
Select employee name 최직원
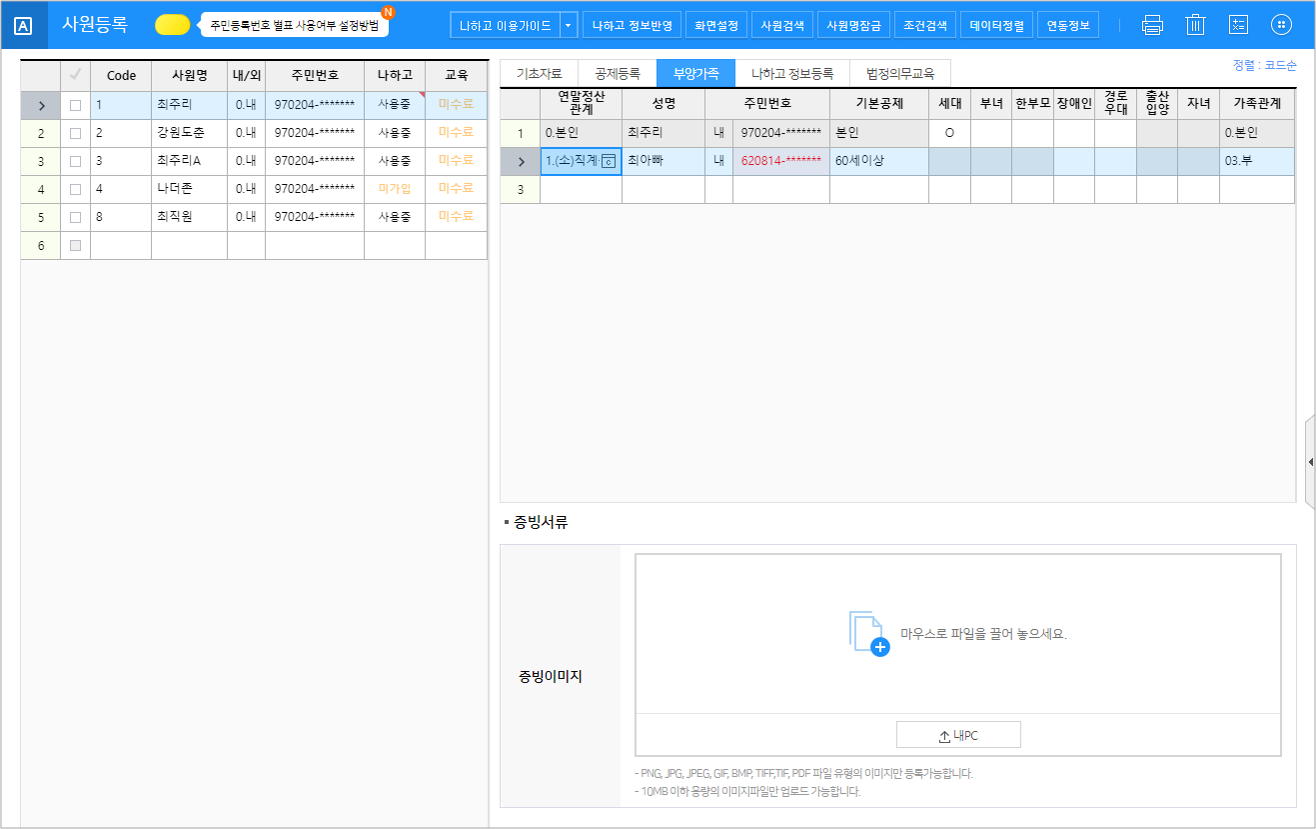point(189,216)
